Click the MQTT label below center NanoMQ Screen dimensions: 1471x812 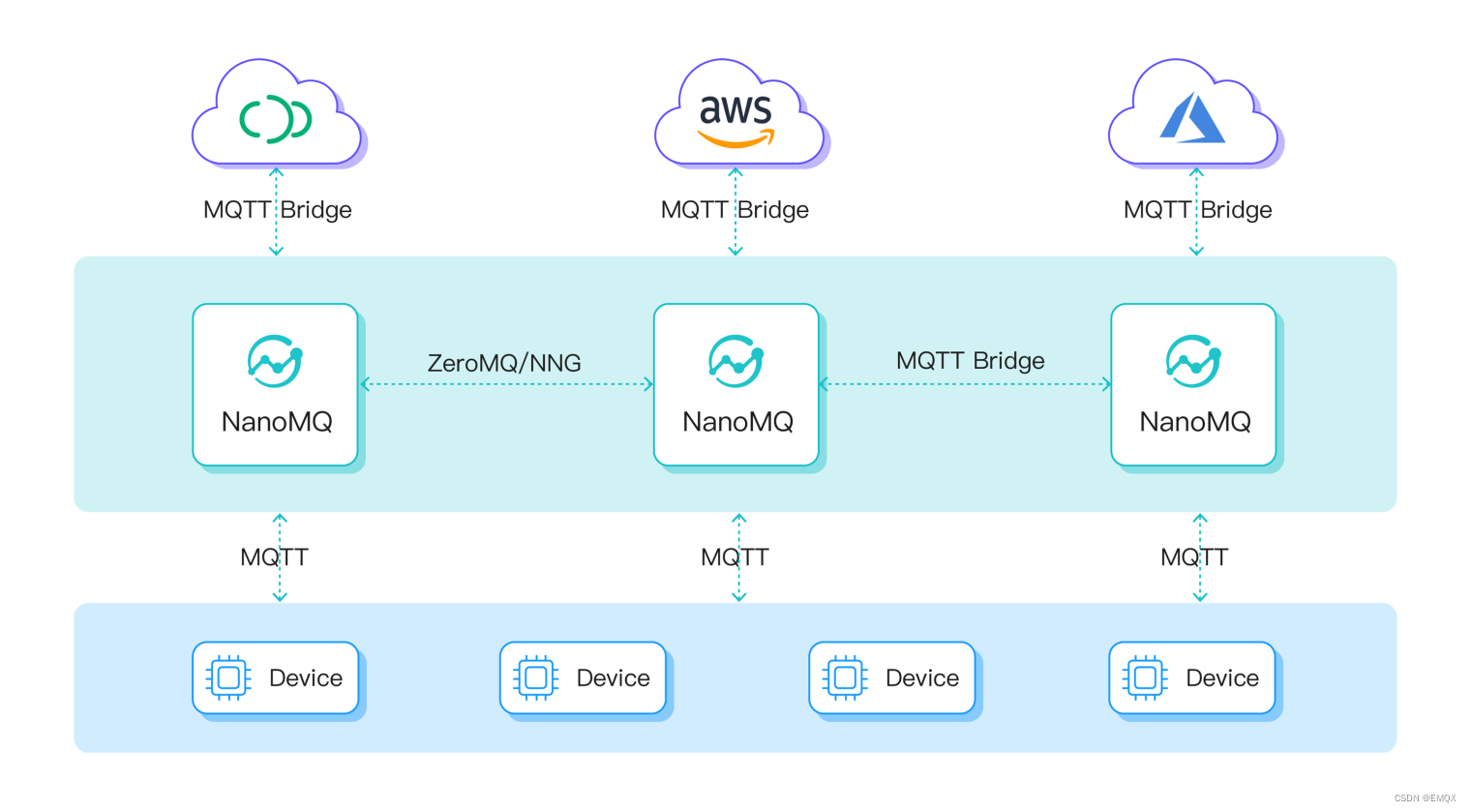(735, 556)
